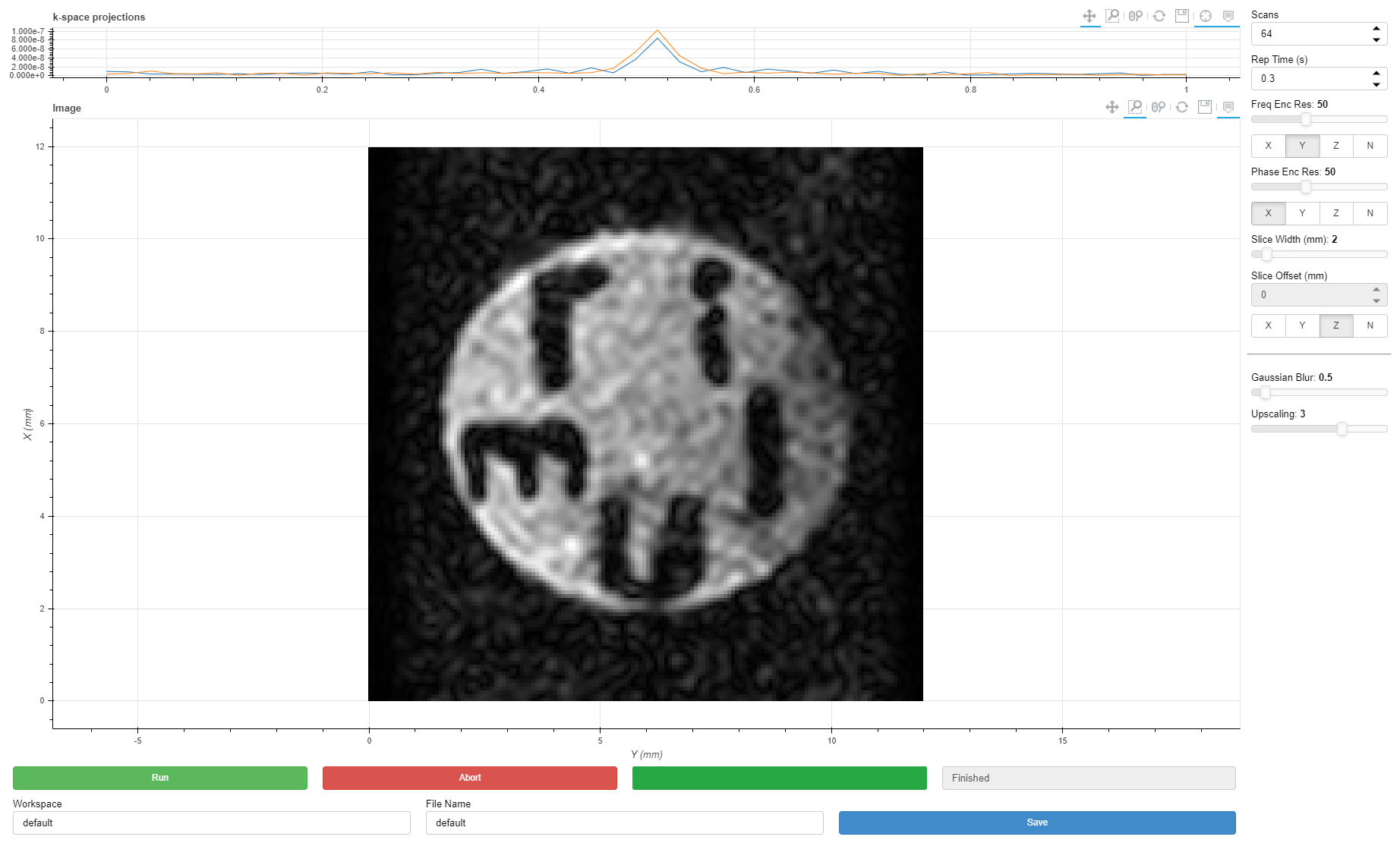The height and width of the screenshot is (843, 1400).
Task: Activate Box Zoom on k-space projections plot
Action: coord(1112,16)
